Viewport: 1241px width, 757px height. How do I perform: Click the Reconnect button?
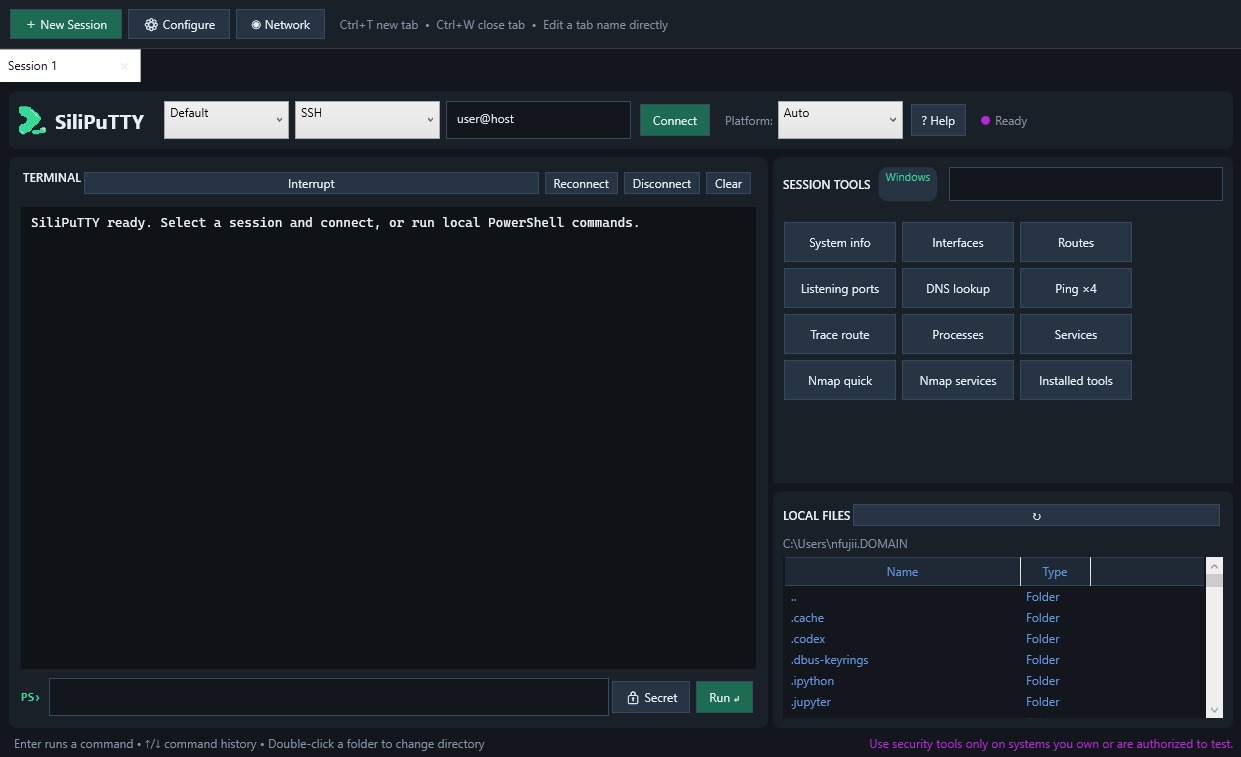click(581, 183)
